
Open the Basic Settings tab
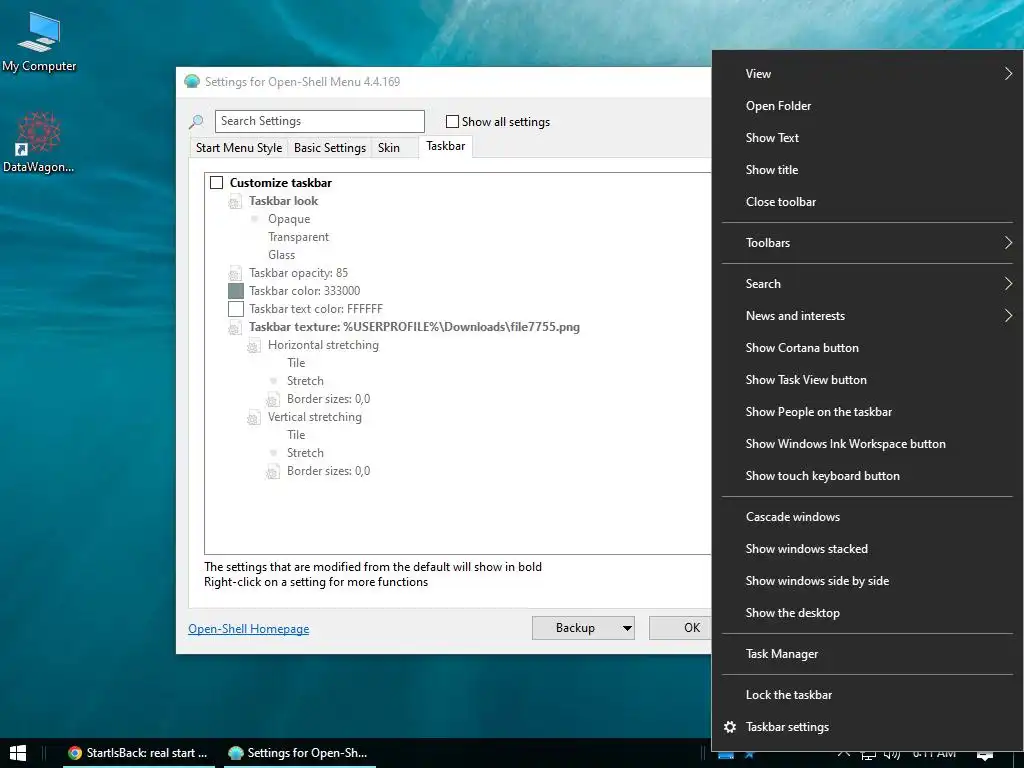(330, 148)
